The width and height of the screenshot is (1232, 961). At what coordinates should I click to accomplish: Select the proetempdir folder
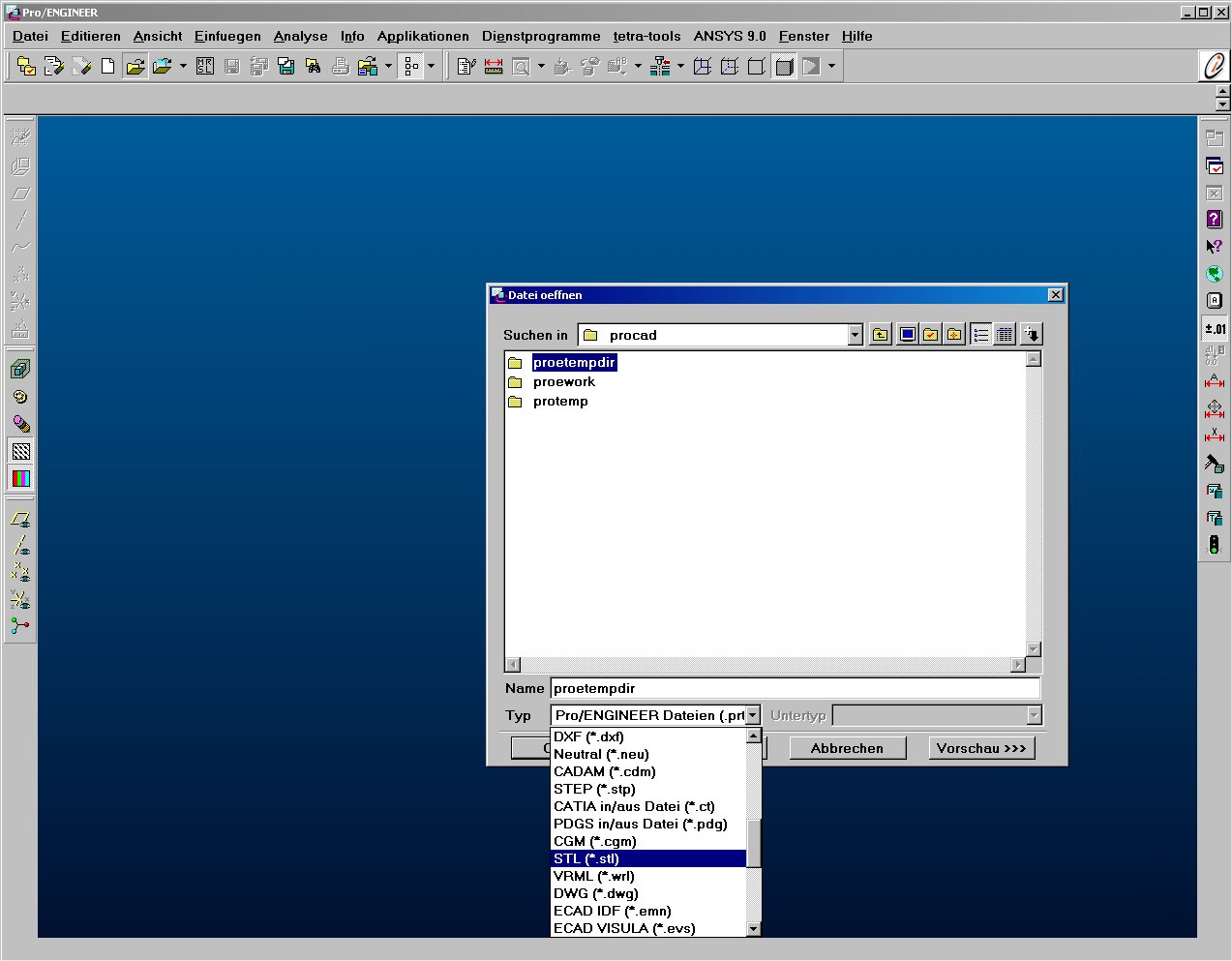pos(574,362)
